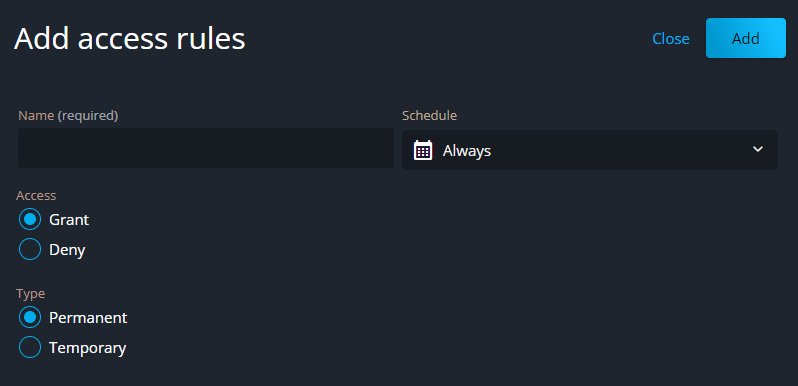Viewport: 798px width, 386px height.
Task: Click the Deny label text
Action: tap(67, 250)
